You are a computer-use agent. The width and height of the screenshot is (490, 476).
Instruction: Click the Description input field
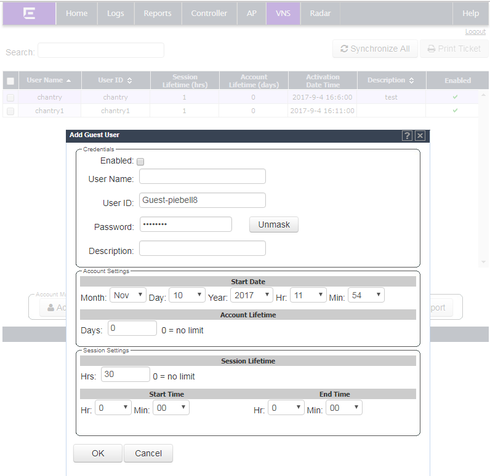pyautogui.click(x=202, y=248)
